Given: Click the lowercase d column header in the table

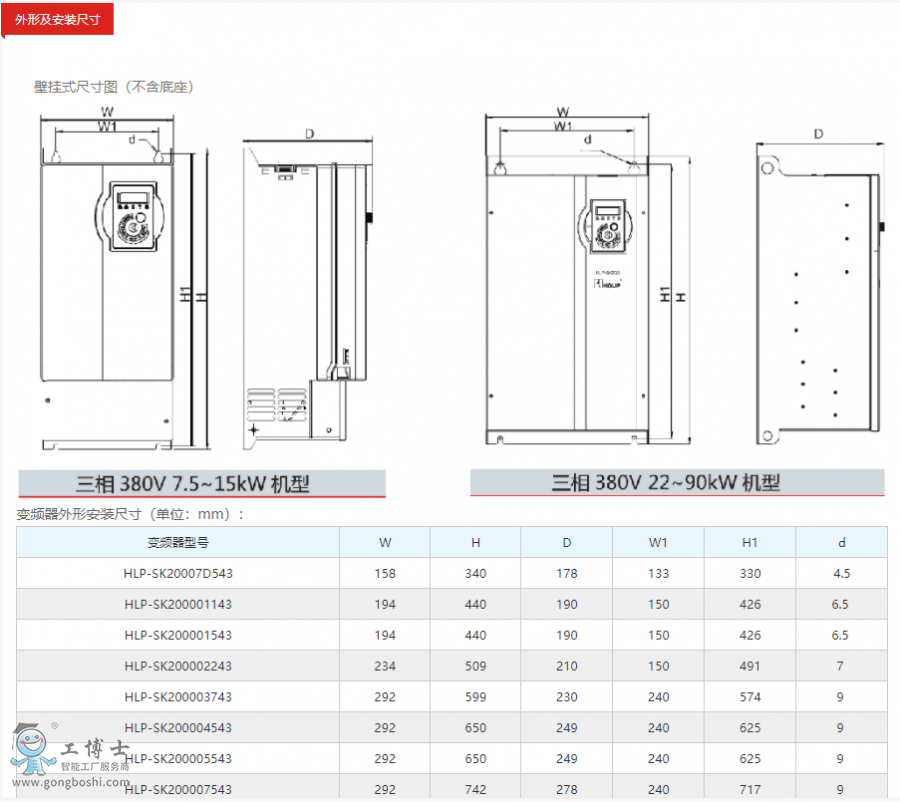Looking at the screenshot, I should click(841, 543).
